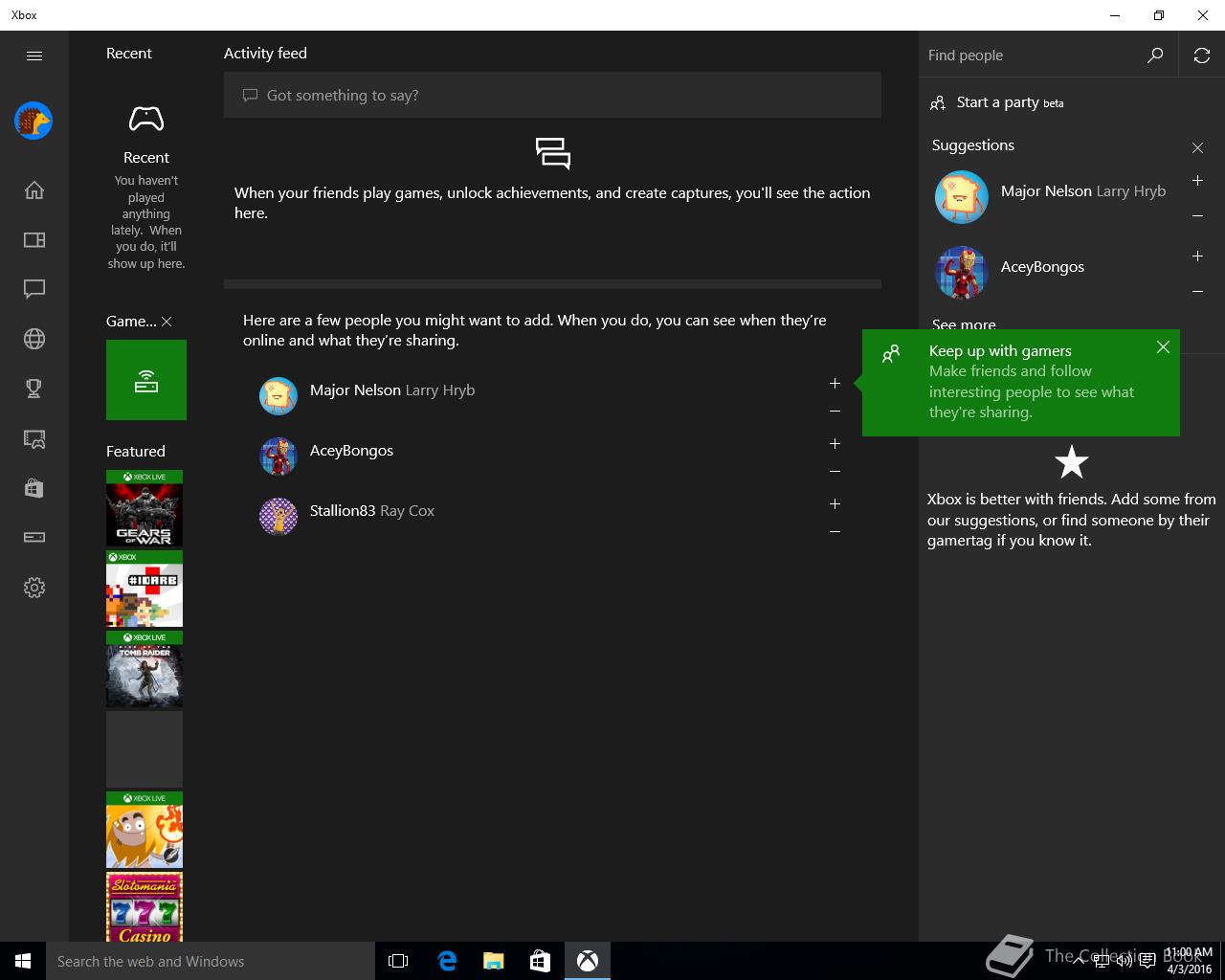
Task: Click 'Search the web and Windows' box
Action: [211, 961]
